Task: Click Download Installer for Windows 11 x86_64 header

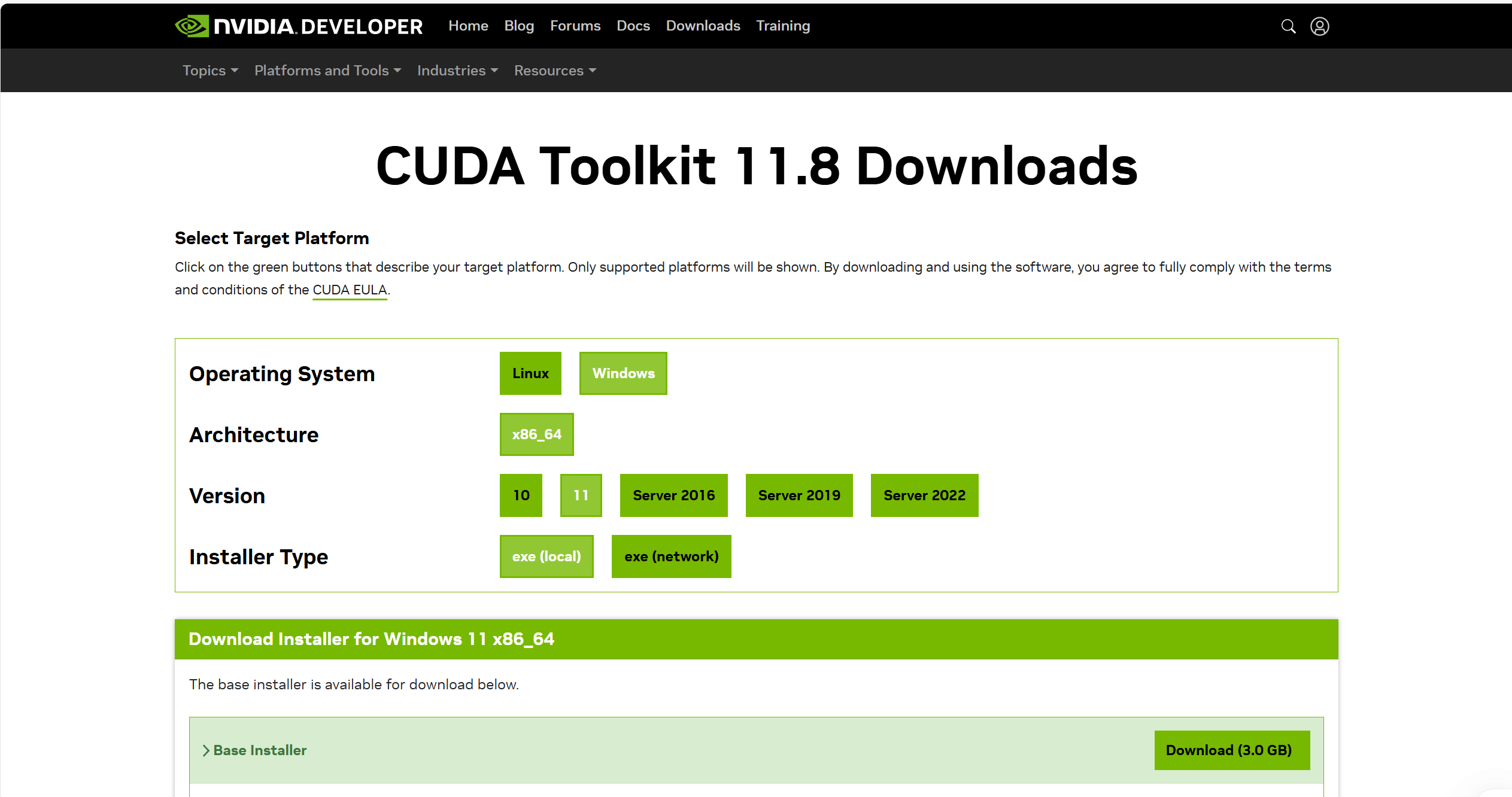Action: pyautogui.click(x=372, y=639)
